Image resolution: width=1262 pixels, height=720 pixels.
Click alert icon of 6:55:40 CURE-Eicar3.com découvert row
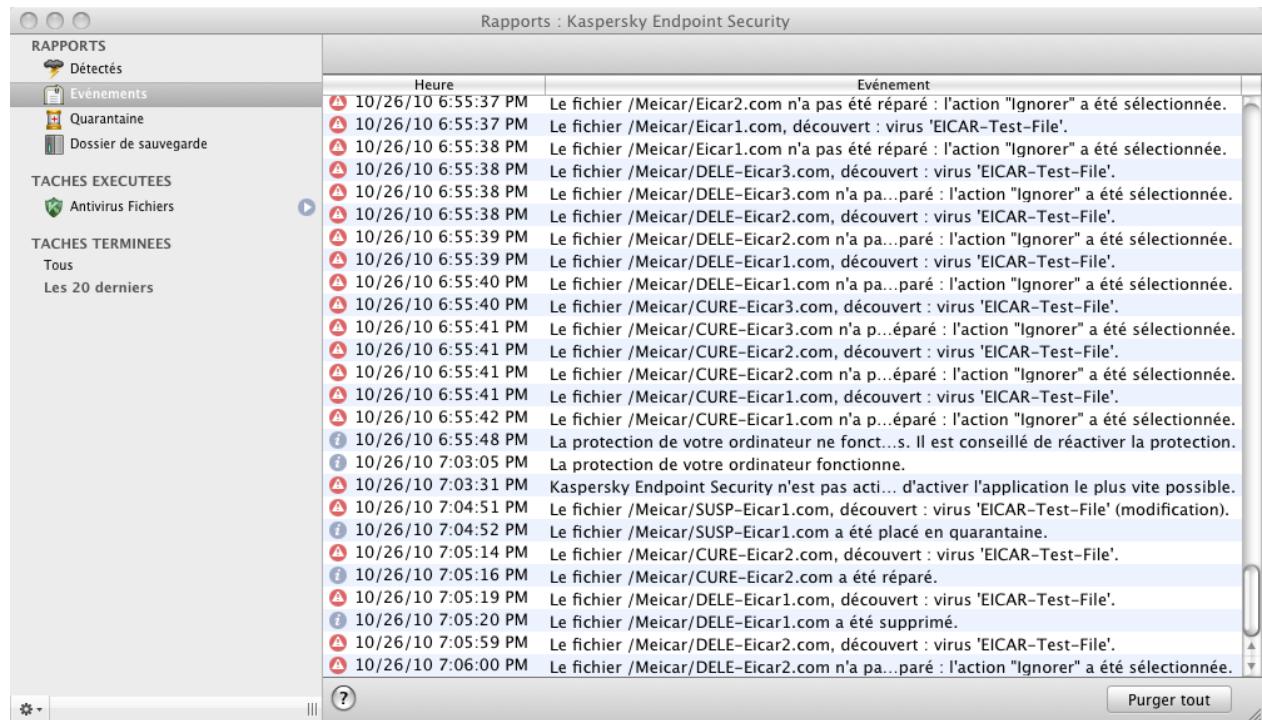[x=337, y=304]
